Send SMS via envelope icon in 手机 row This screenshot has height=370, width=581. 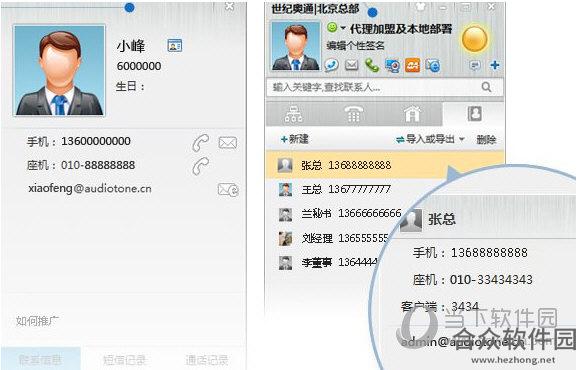pyautogui.click(x=228, y=143)
